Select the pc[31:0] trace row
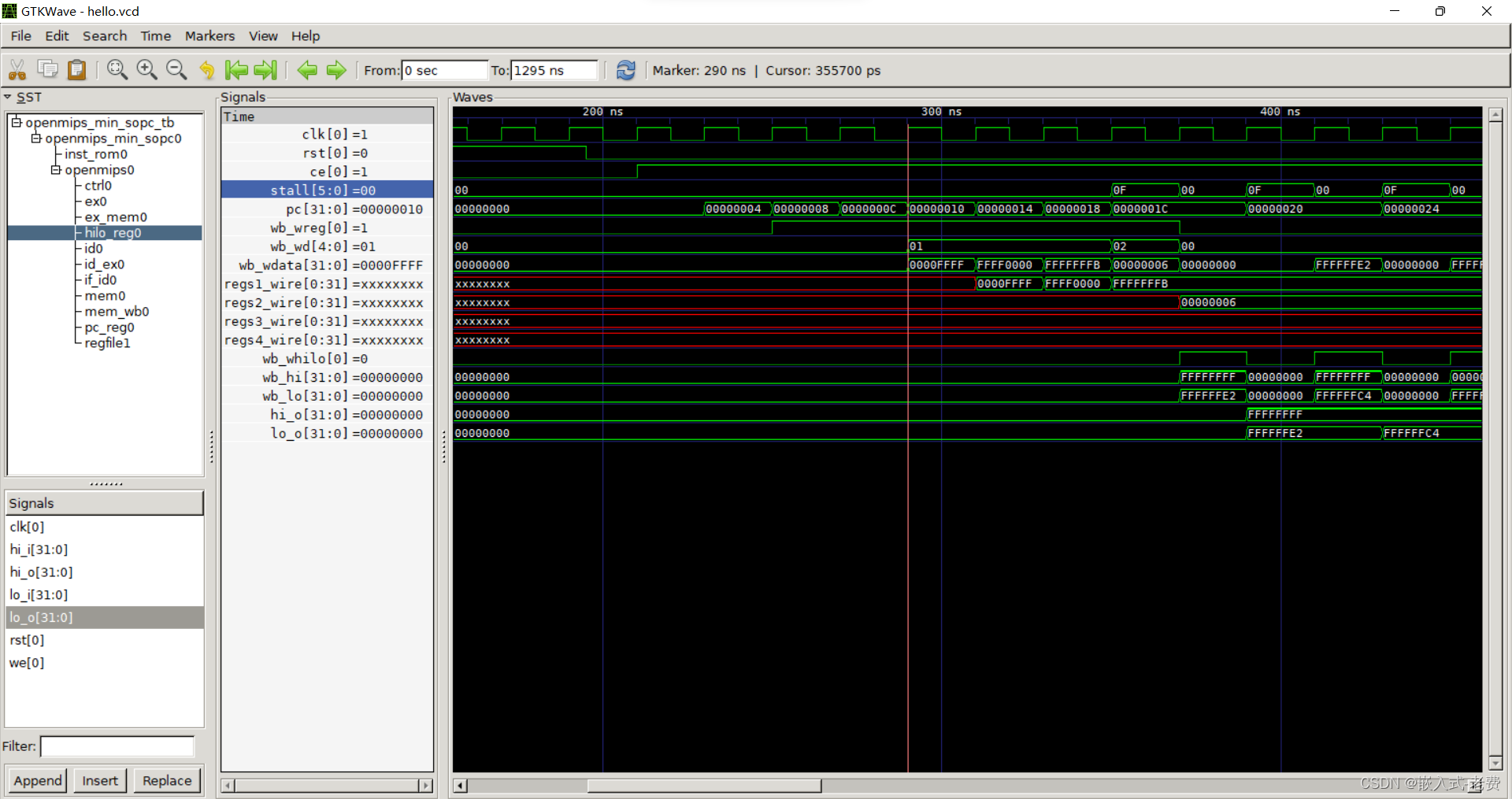Screen dimensions: 1512x799 point(327,209)
